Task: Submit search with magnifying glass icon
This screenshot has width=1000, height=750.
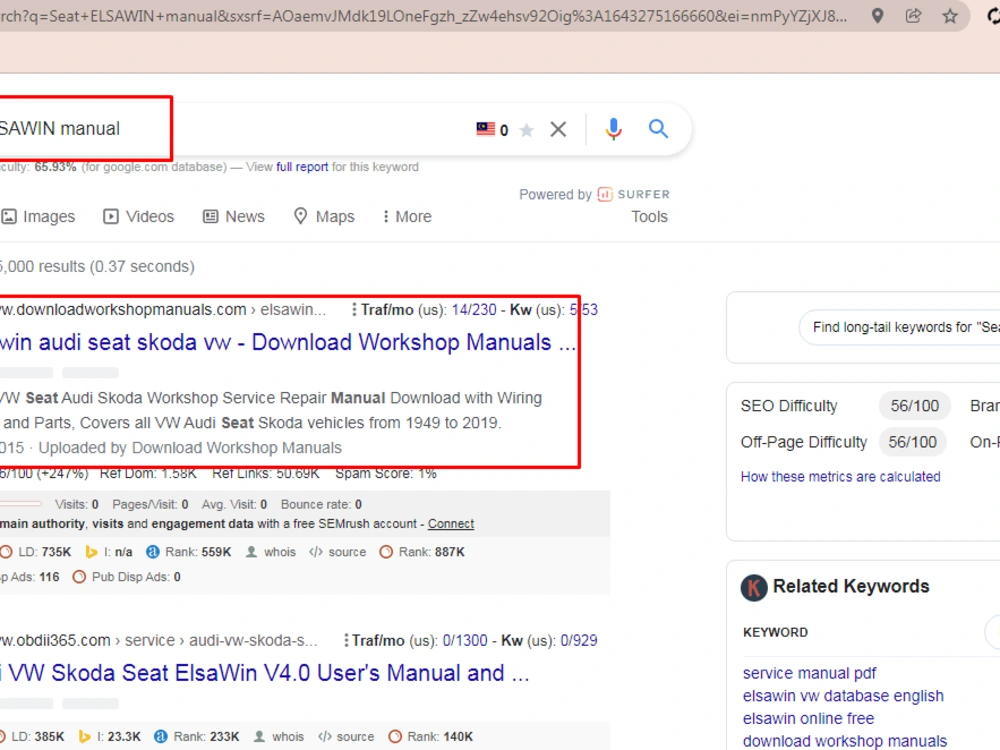Action: coord(658,129)
